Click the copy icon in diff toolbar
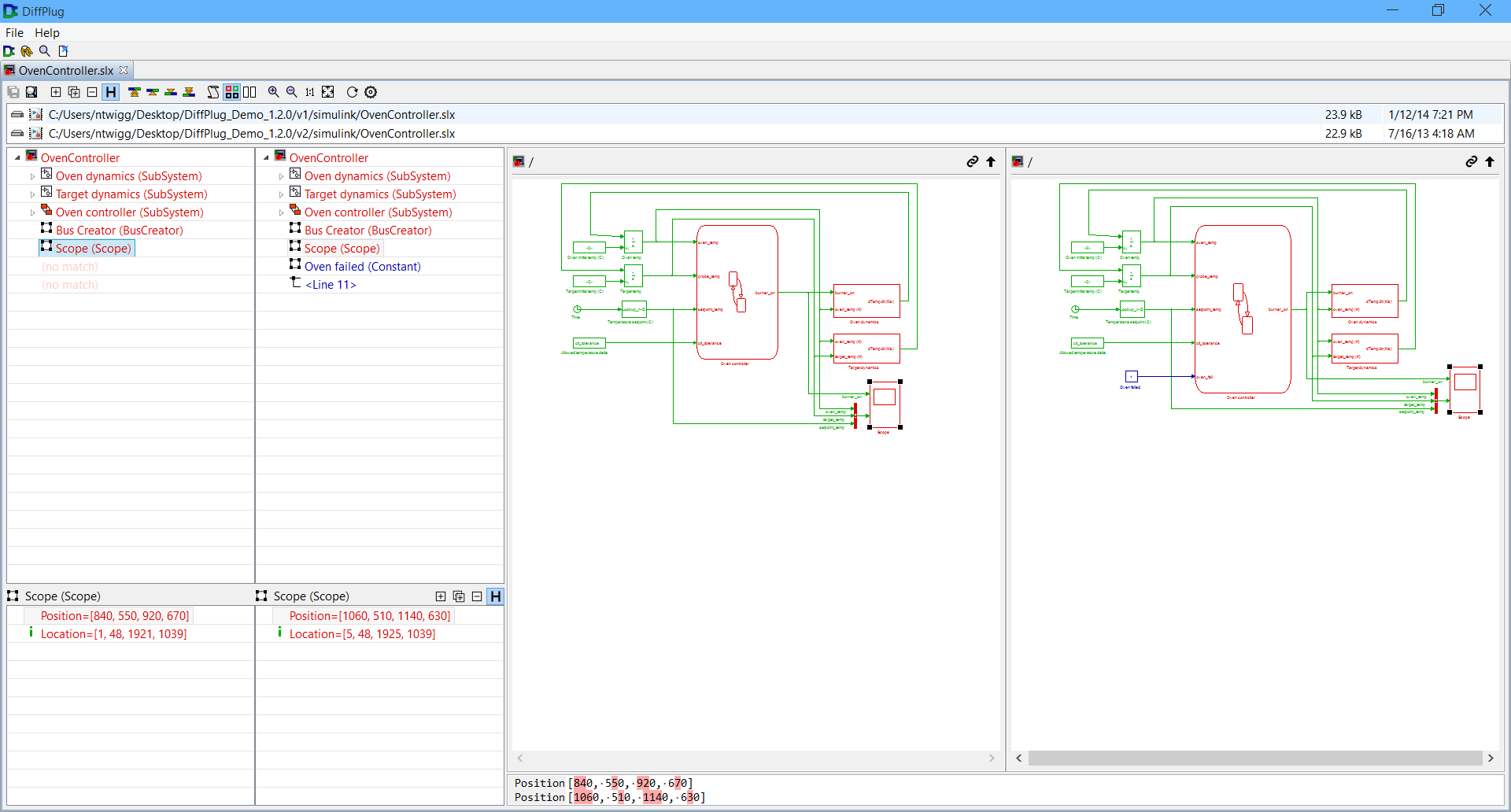The image size is (1511, 812). 13,92
